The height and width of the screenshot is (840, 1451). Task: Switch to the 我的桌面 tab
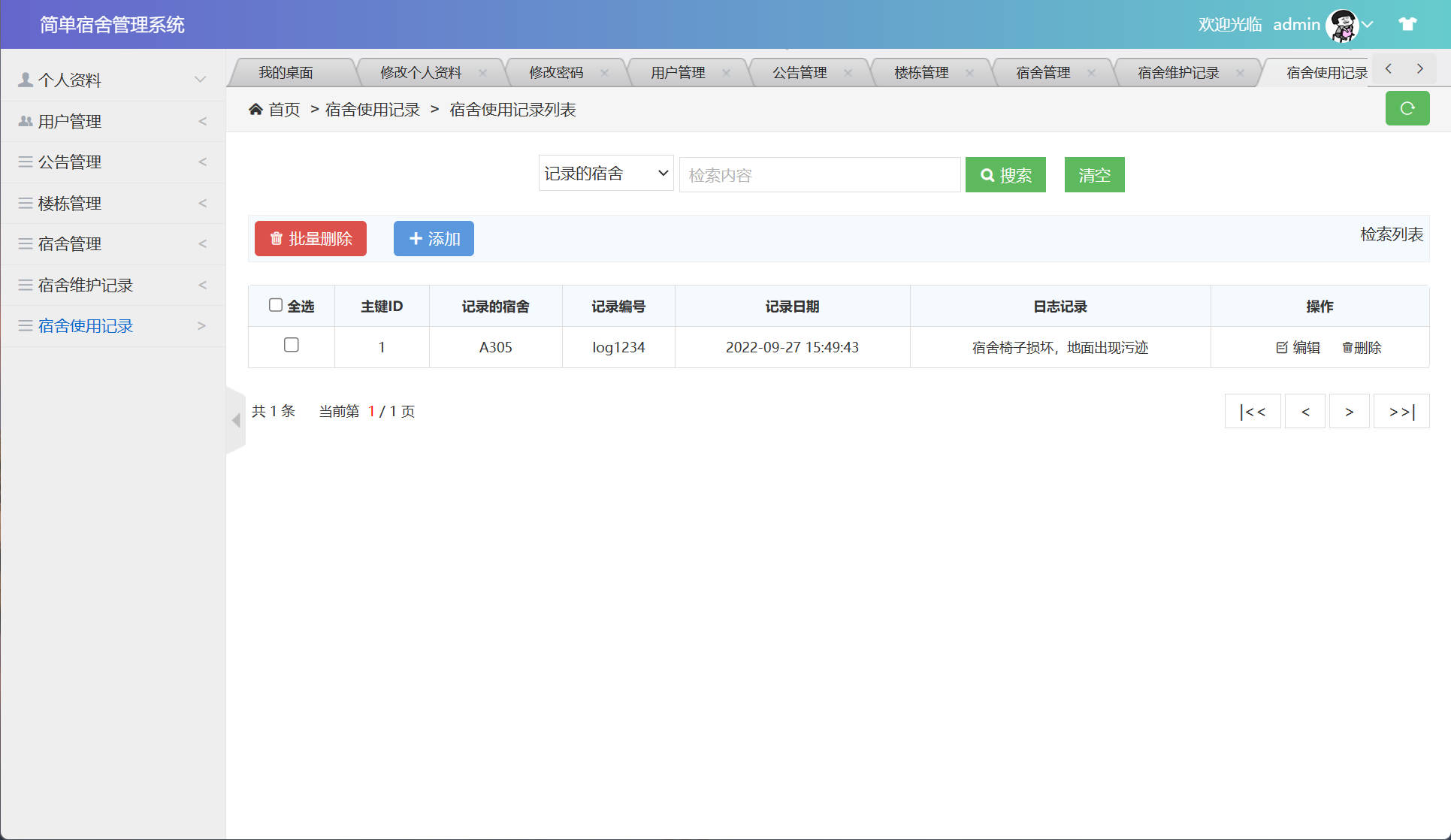point(286,72)
